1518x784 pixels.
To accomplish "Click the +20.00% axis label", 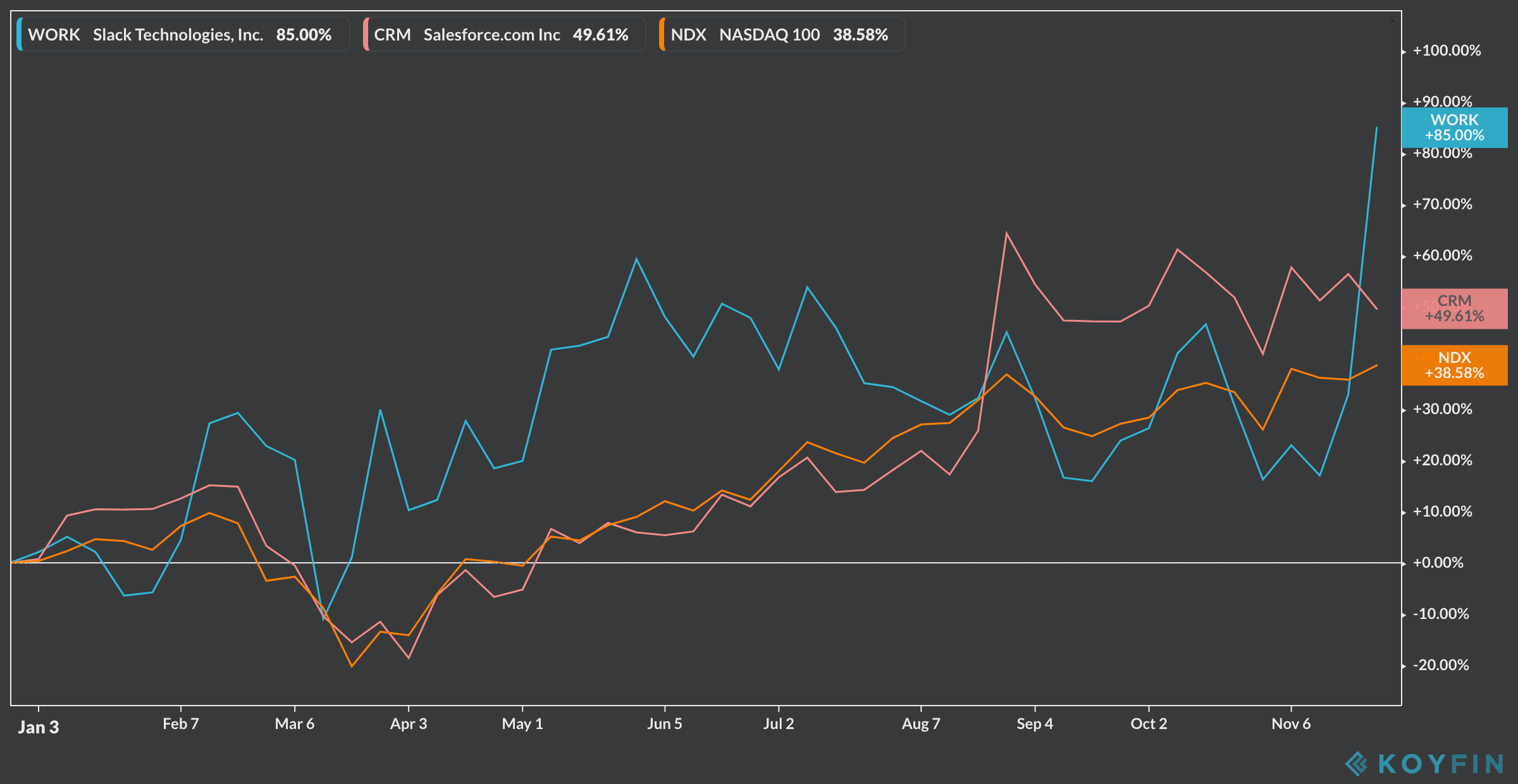I will coord(1443,460).
